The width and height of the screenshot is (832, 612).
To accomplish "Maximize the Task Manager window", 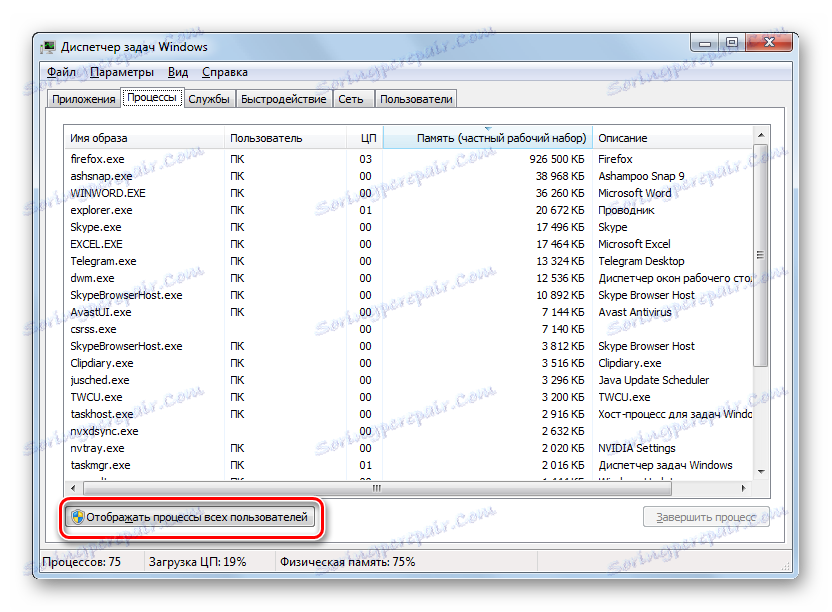I will (732, 42).
